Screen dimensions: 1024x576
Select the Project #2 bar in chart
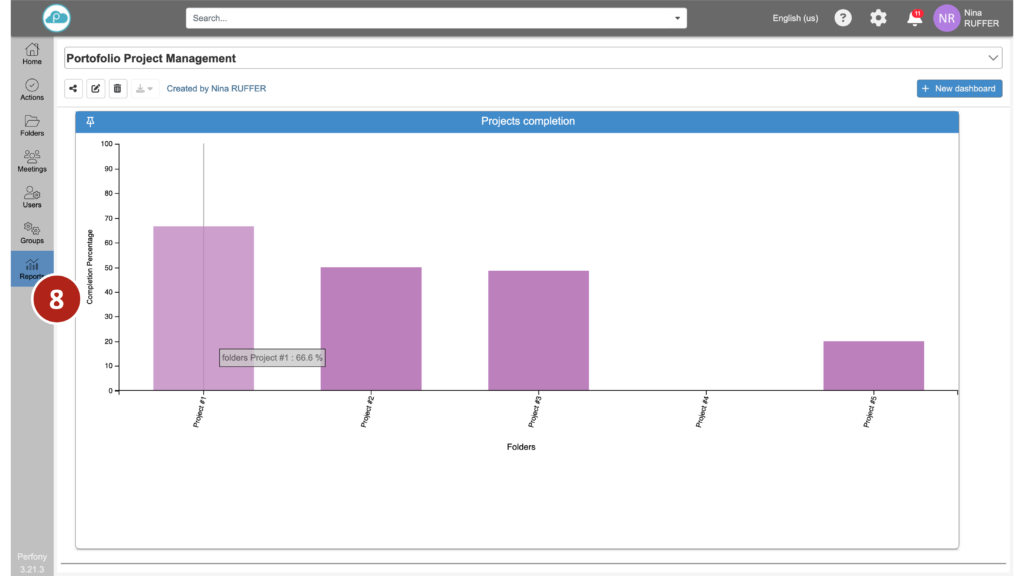coord(371,328)
